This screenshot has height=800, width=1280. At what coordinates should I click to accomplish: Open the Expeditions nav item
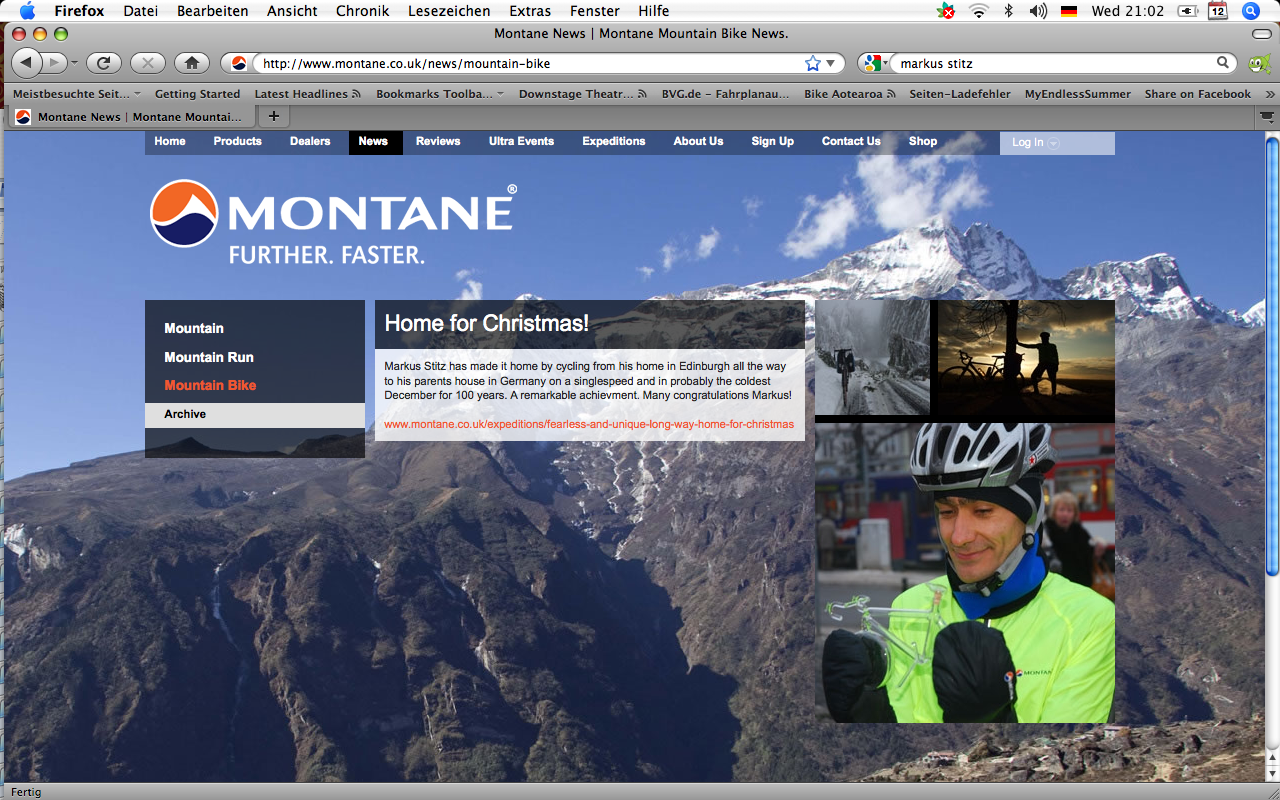(614, 141)
